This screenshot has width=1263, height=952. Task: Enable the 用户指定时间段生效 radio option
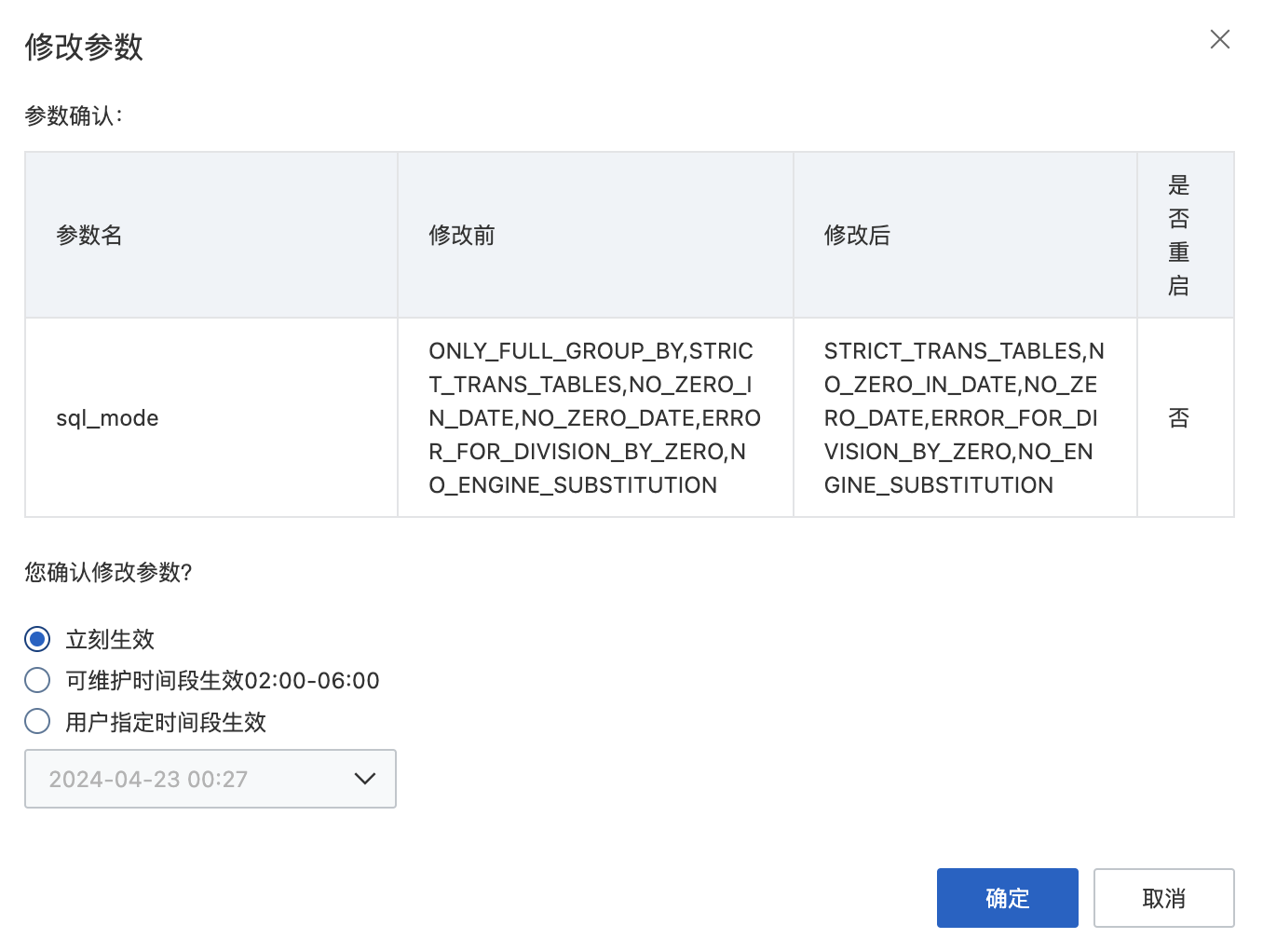37,721
